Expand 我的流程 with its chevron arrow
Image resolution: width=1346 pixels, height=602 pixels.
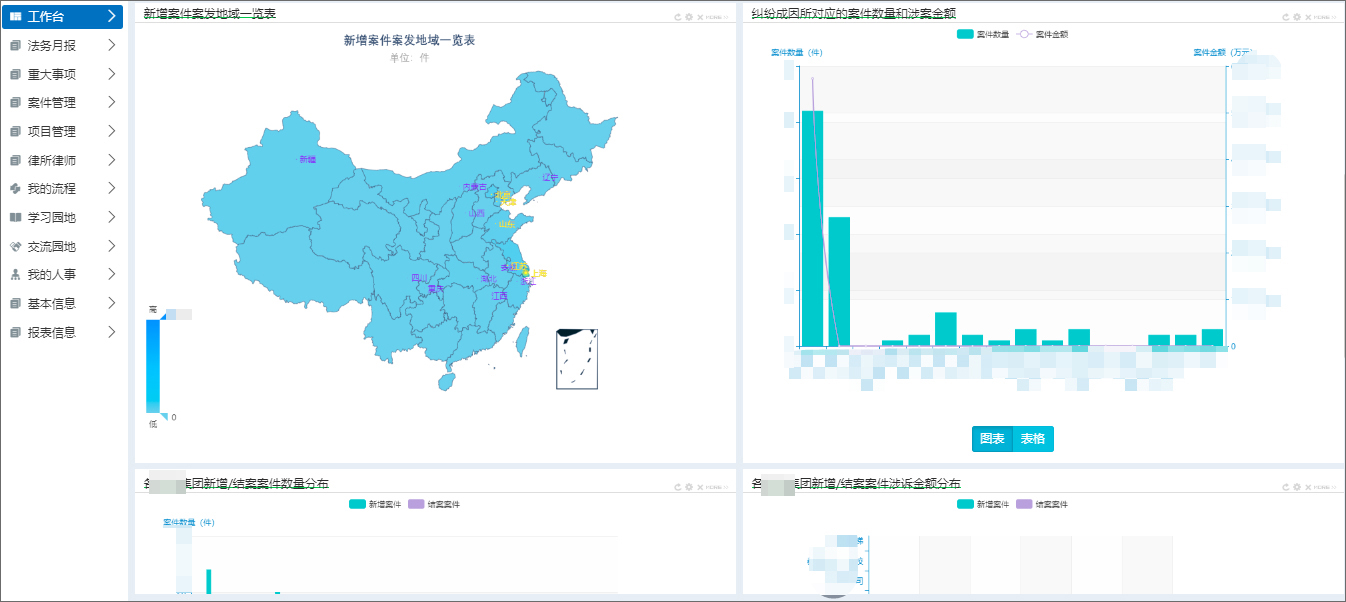click(111, 189)
